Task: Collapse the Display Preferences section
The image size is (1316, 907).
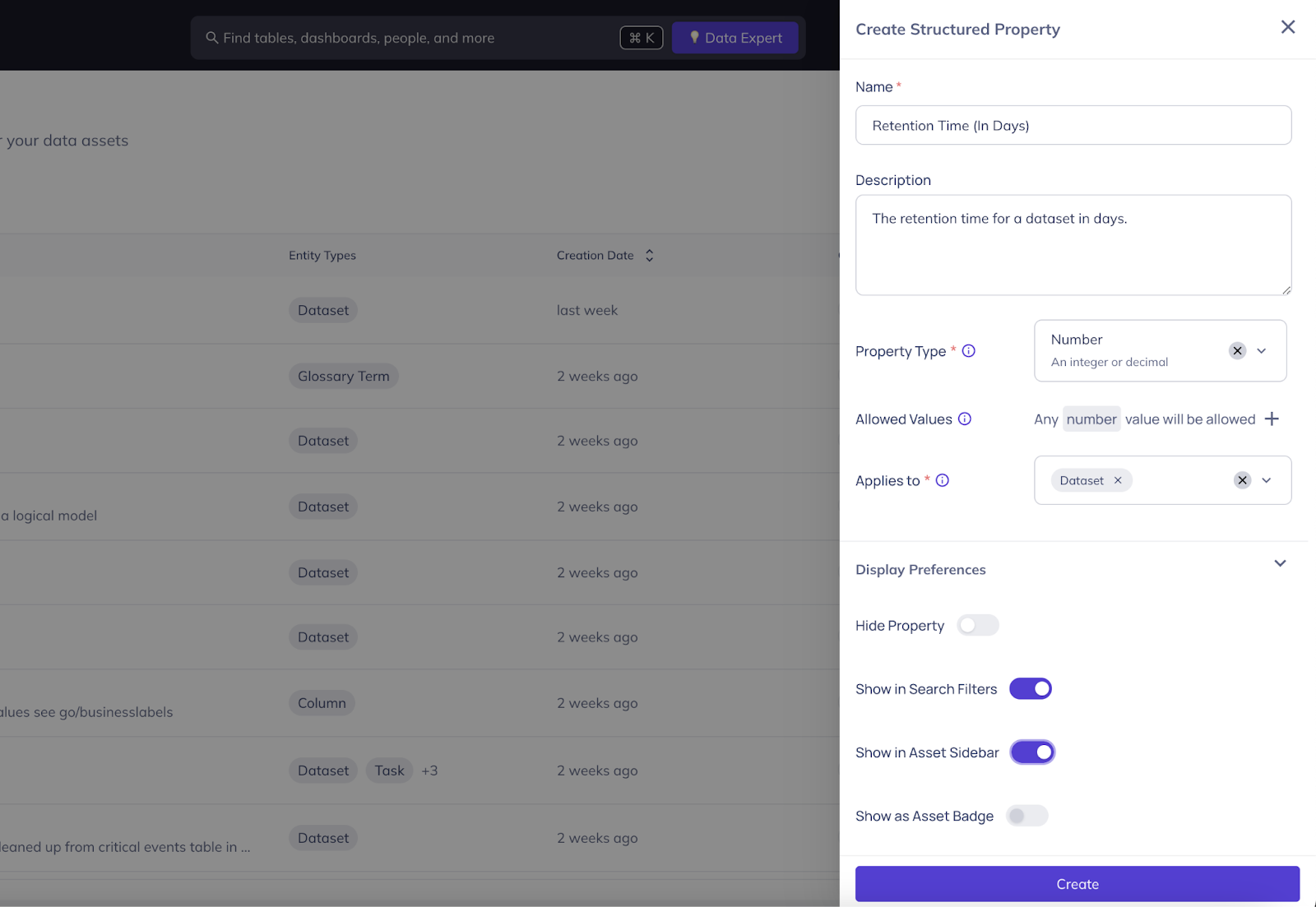Action: [1280, 563]
